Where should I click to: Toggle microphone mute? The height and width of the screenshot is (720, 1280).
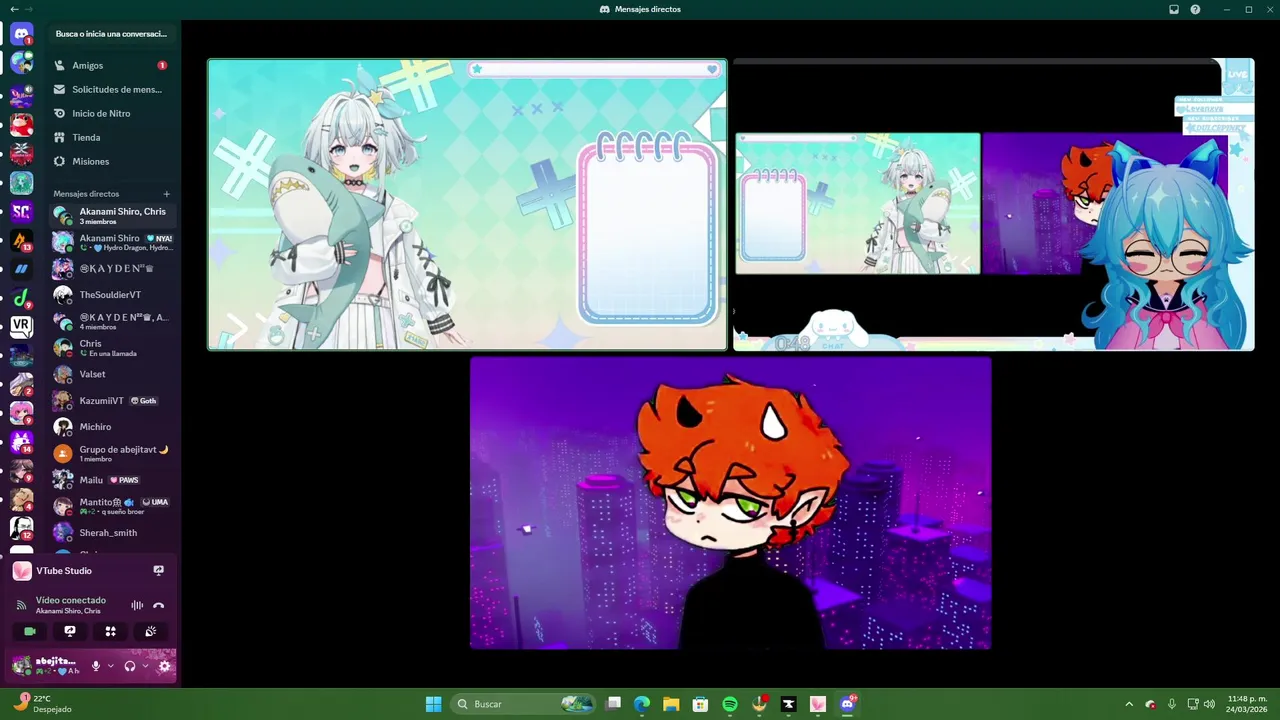tap(96, 666)
